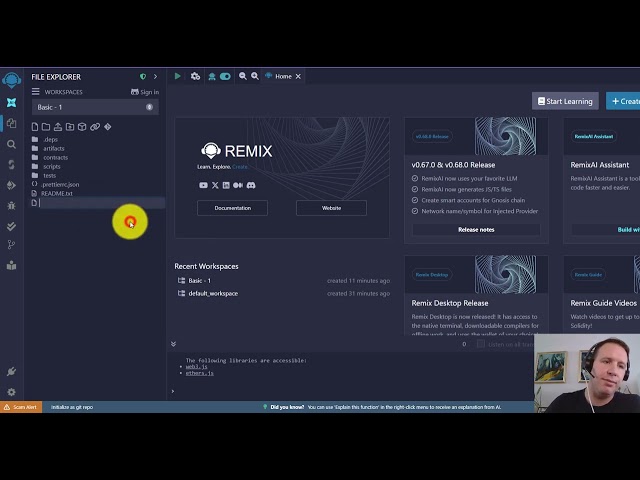Click the IPFS import cube icon
640x480 pixels.
point(82,127)
